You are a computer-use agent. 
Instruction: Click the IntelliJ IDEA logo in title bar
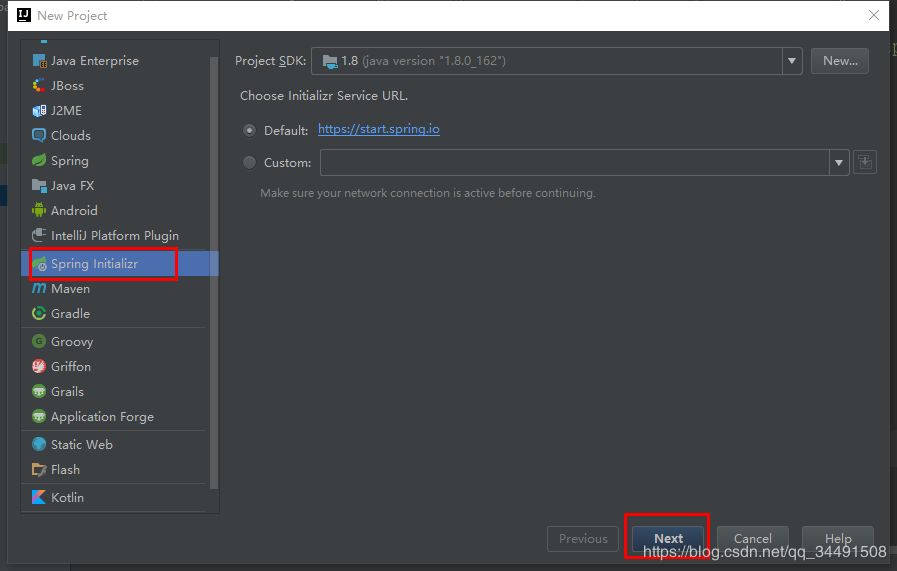click(x=24, y=15)
